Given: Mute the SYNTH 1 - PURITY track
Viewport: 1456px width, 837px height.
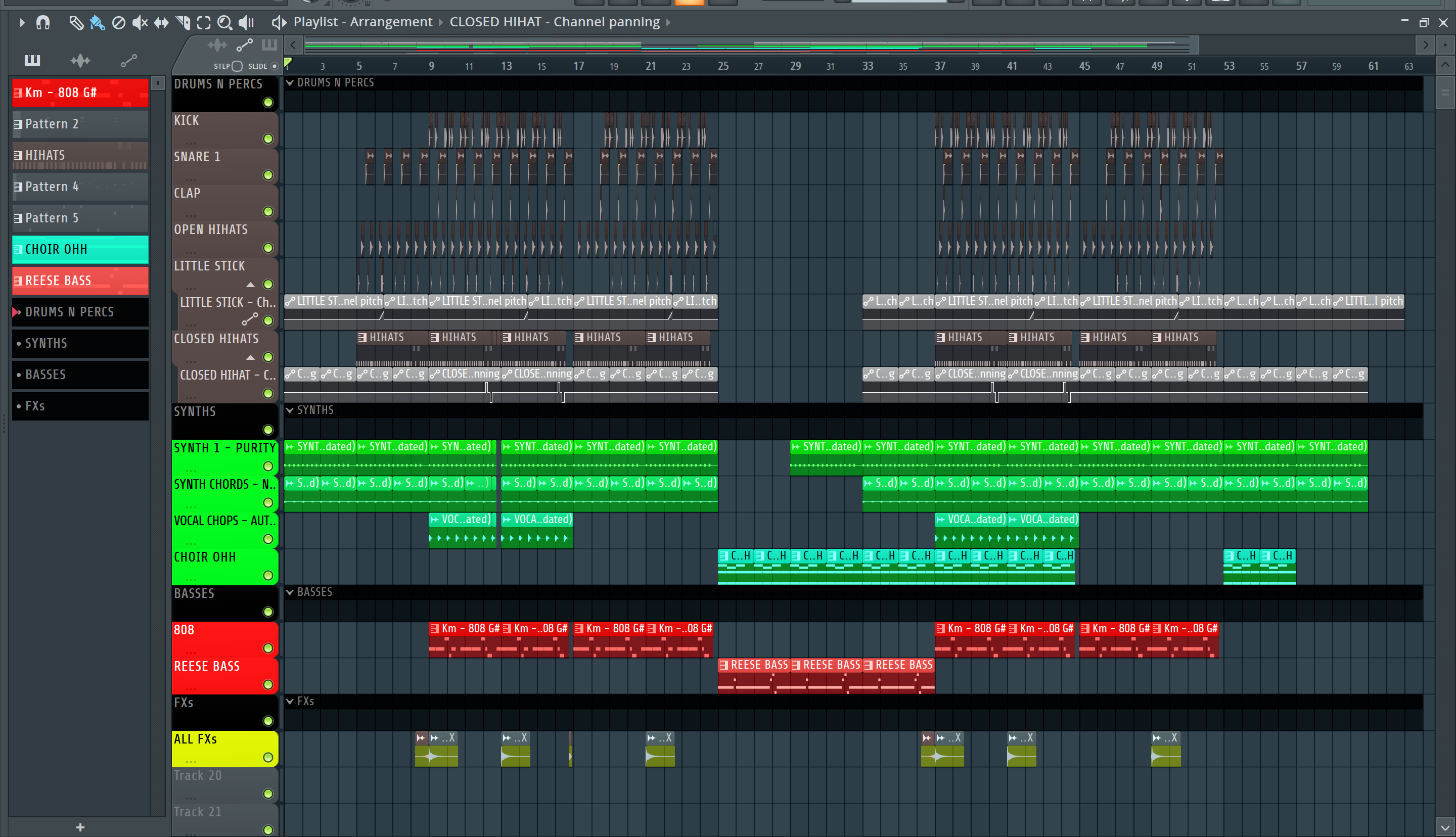Looking at the screenshot, I should 268,466.
